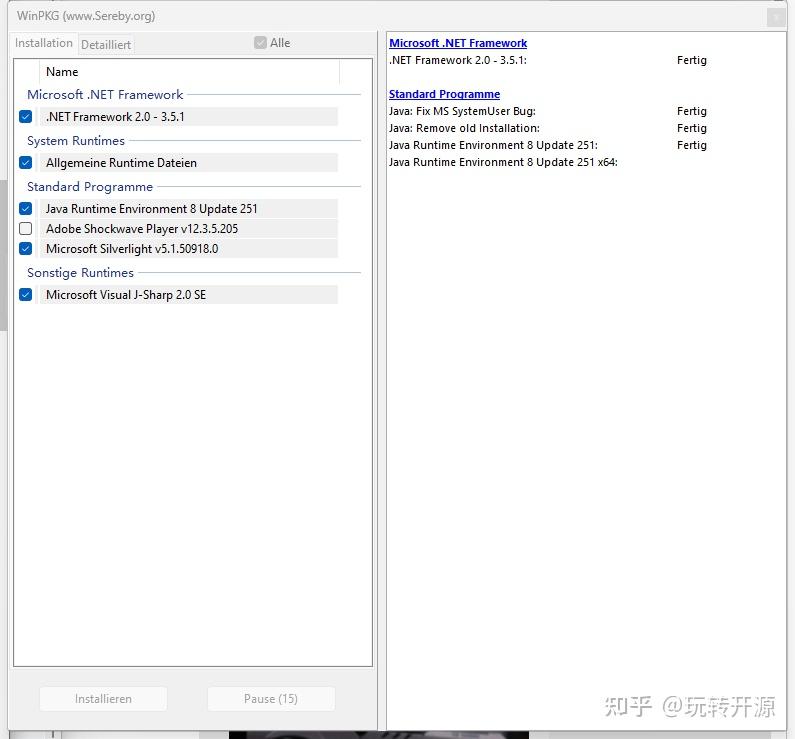
Task: Click the Installieren button
Action: point(103,699)
